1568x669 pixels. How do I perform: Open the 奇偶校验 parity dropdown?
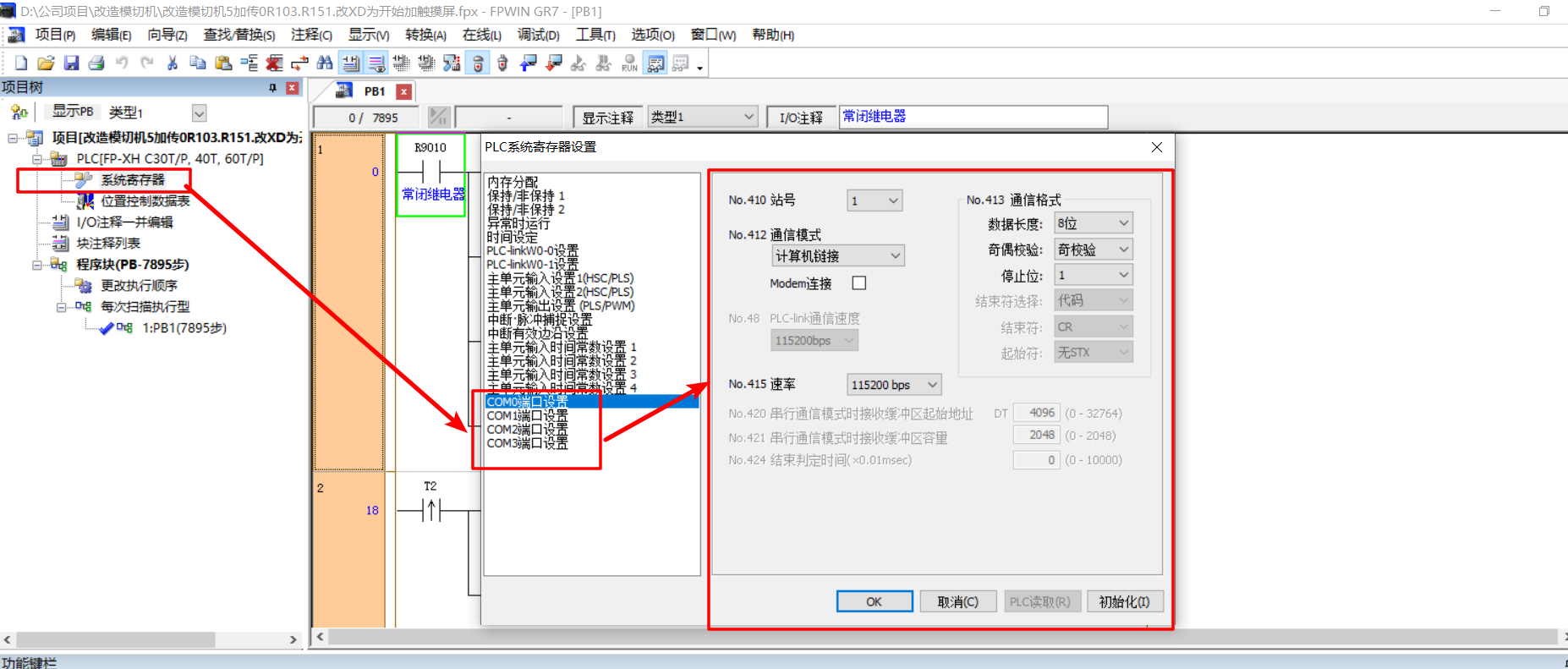1093,250
